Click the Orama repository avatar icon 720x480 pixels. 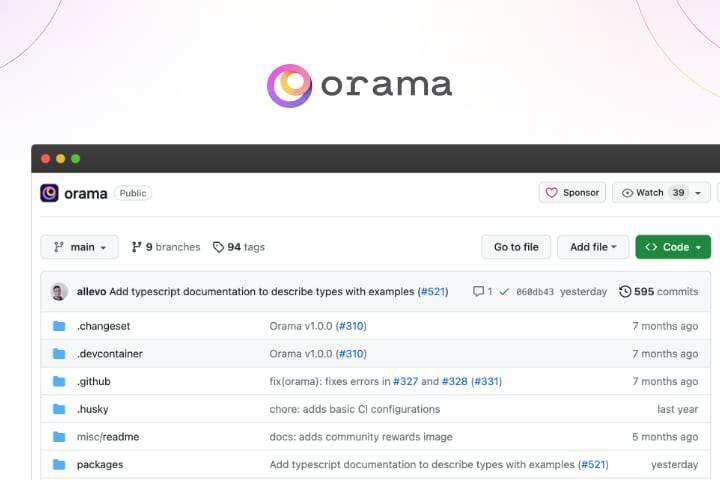tap(49, 193)
